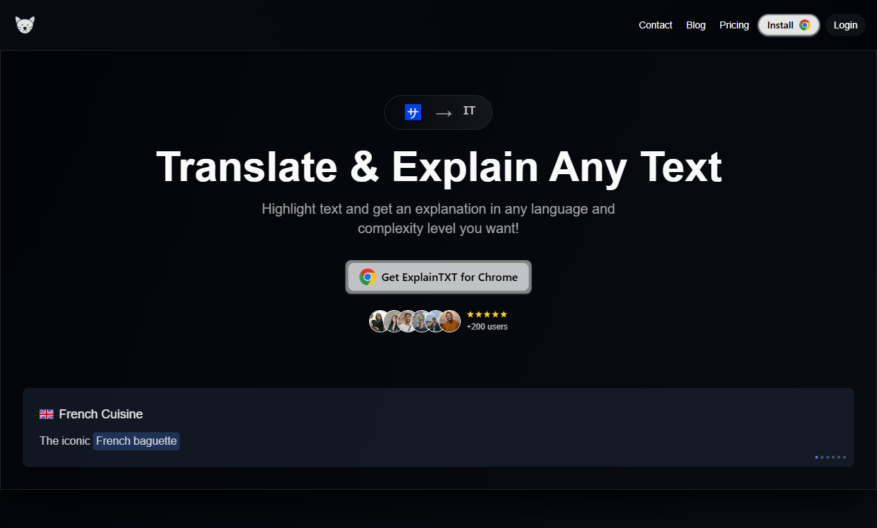Click the arrow between the language icons
The width and height of the screenshot is (877, 528).
tap(444, 114)
